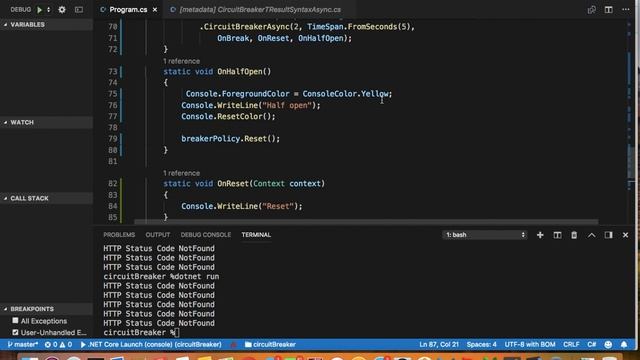The height and width of the screenshot is (360, 640).
Task: Click the last terminal prompt 'circuitBreaker %'
Action: click(139, 332)
